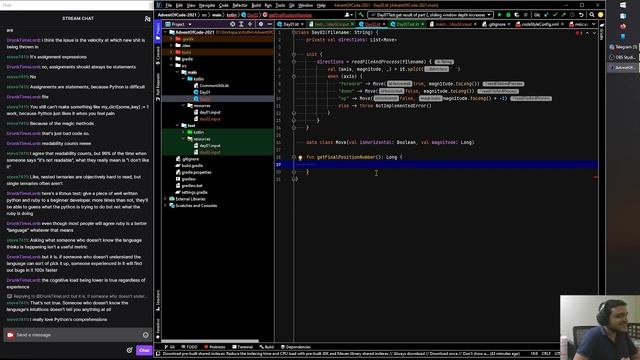Click the Git rollback (undo) icon
Image resolution: width=640 pixels, height=360 pixels.
581,15
